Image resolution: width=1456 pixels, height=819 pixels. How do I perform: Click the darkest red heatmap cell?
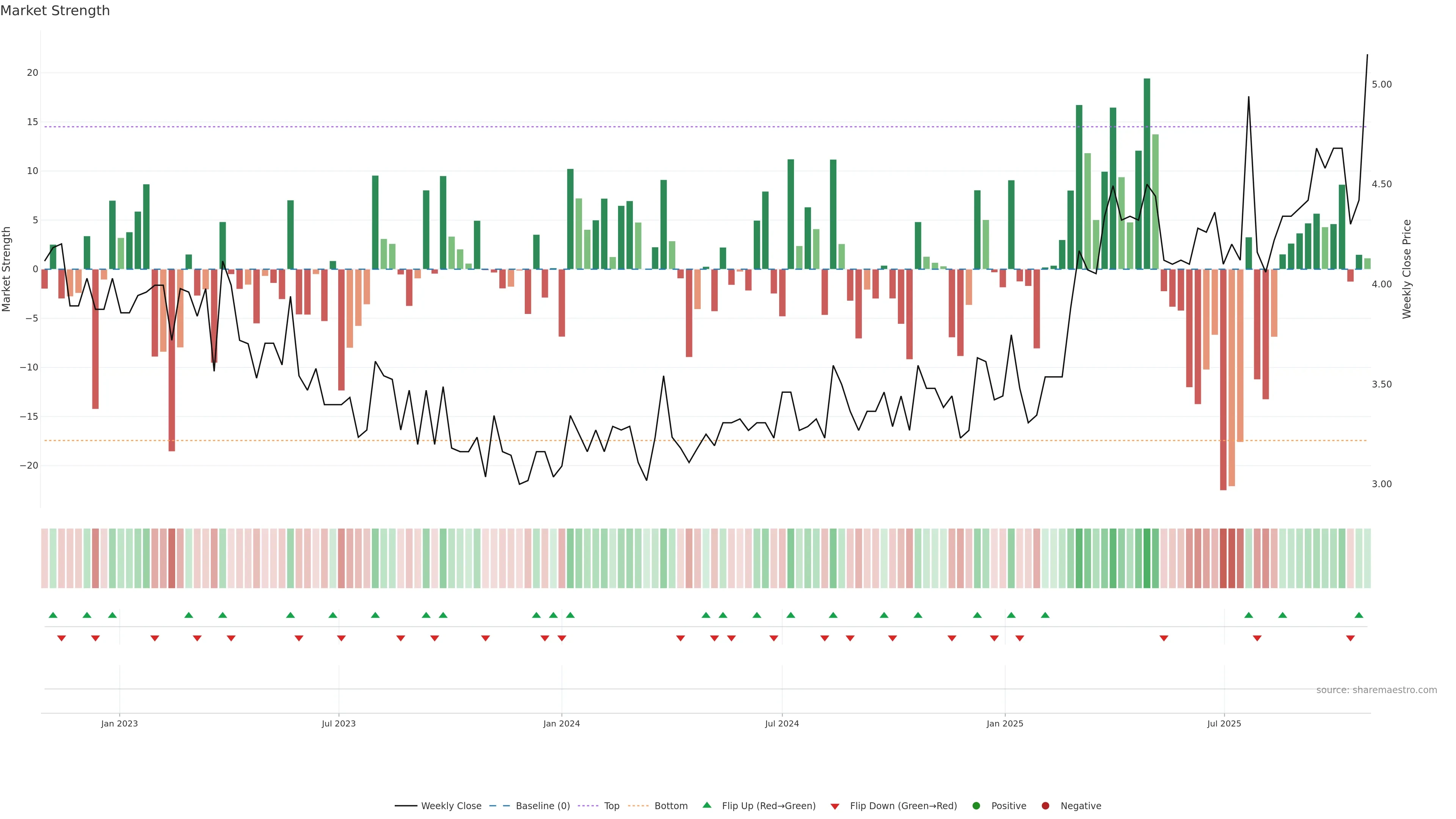point(1223,559)
